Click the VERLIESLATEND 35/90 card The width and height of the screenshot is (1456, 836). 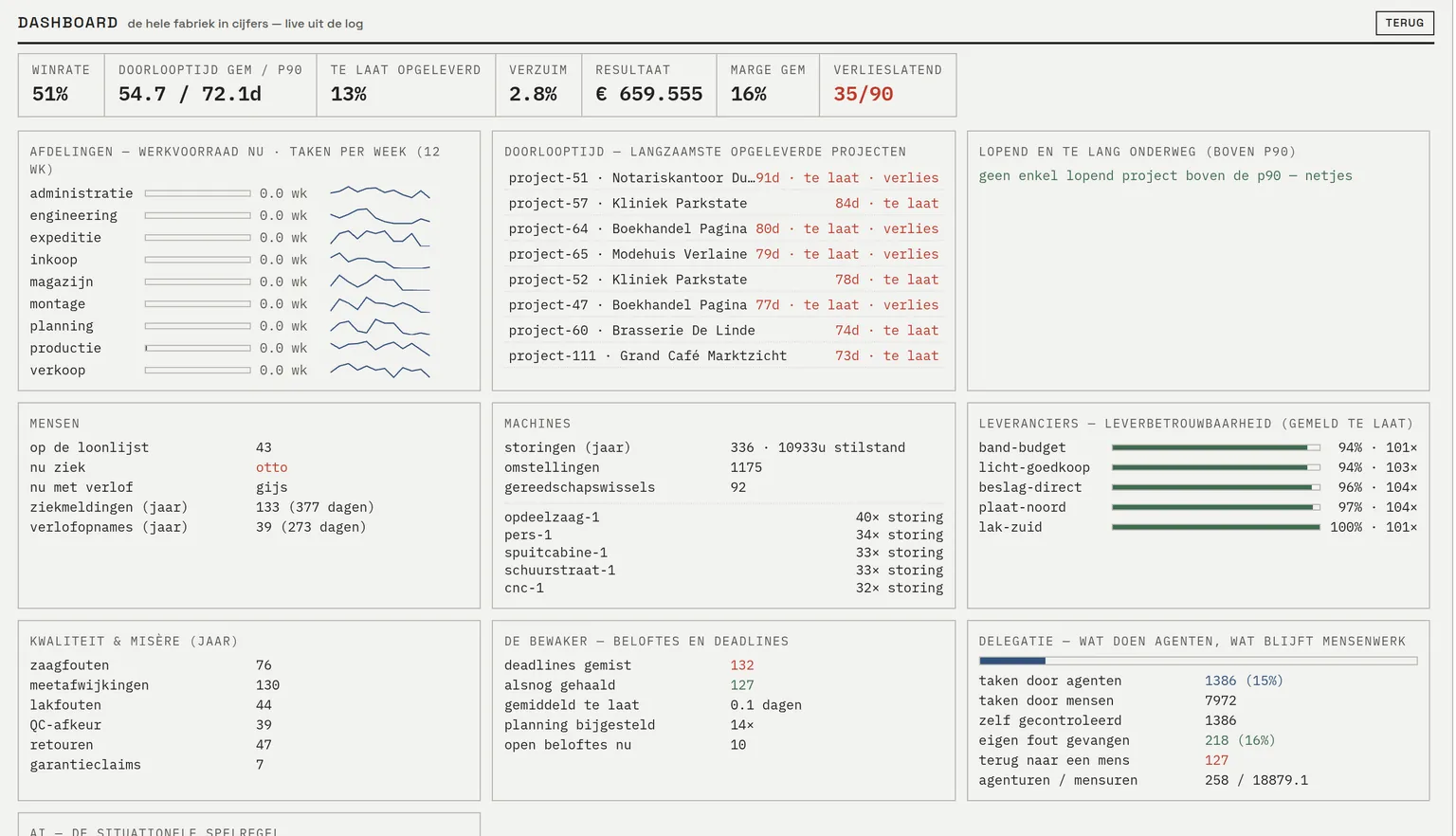888,84
